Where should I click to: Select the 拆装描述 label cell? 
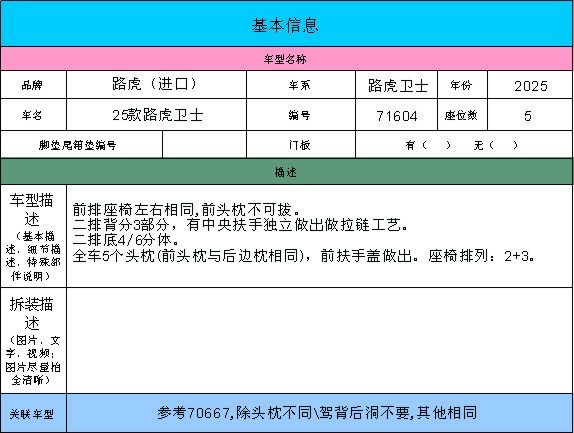[x=33, y=341]
